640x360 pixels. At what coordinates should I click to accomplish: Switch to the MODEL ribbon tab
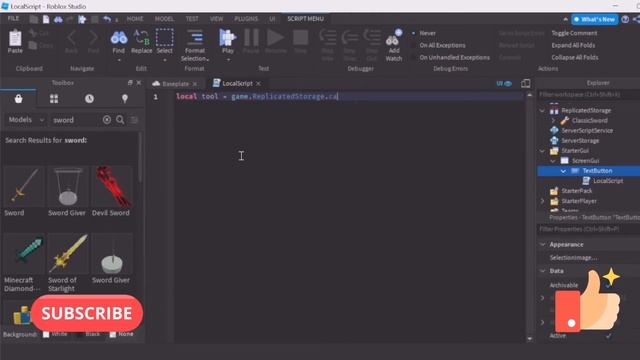point(164,19)
